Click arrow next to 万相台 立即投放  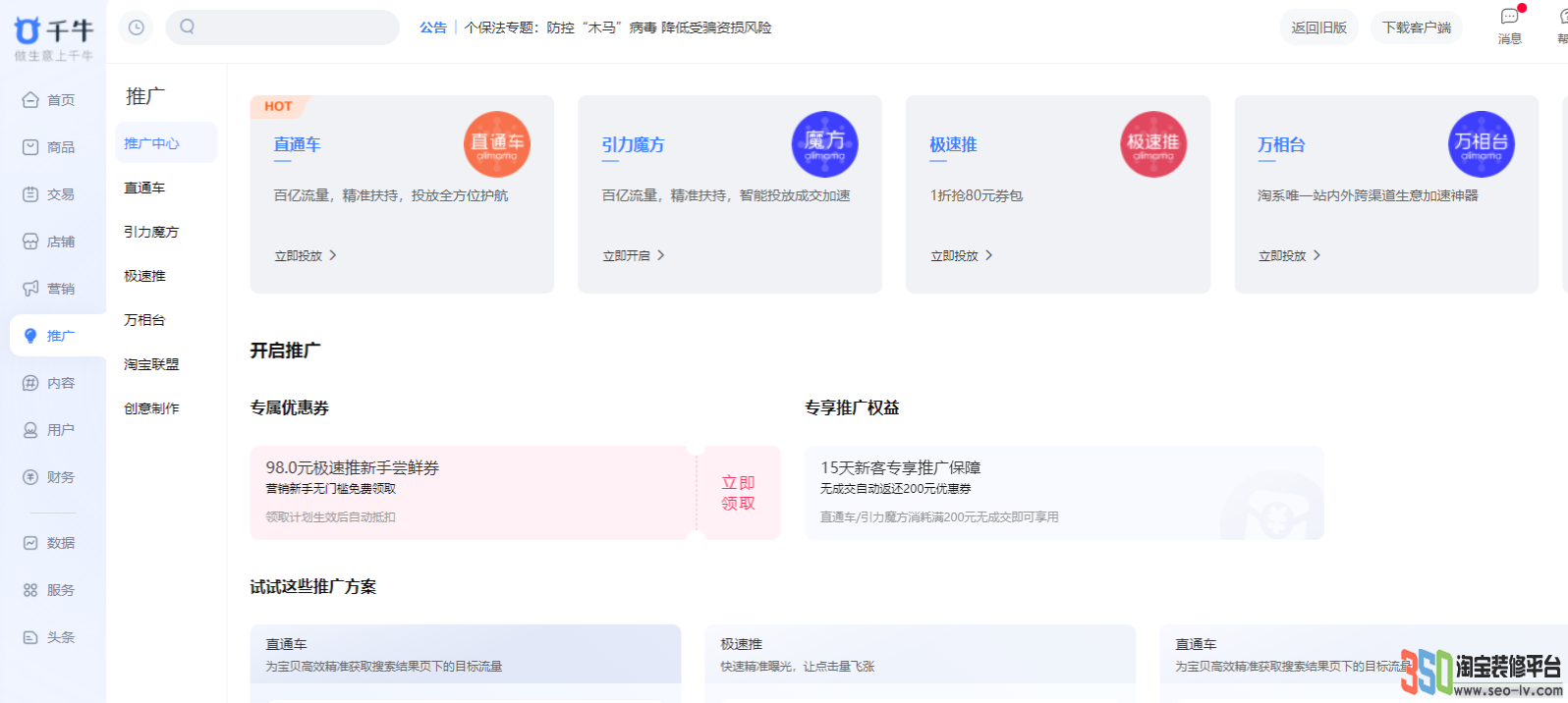tap(1317, 255)
